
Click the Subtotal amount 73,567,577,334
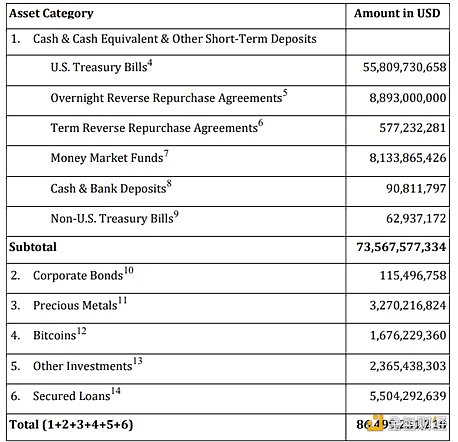click(401, 247)
